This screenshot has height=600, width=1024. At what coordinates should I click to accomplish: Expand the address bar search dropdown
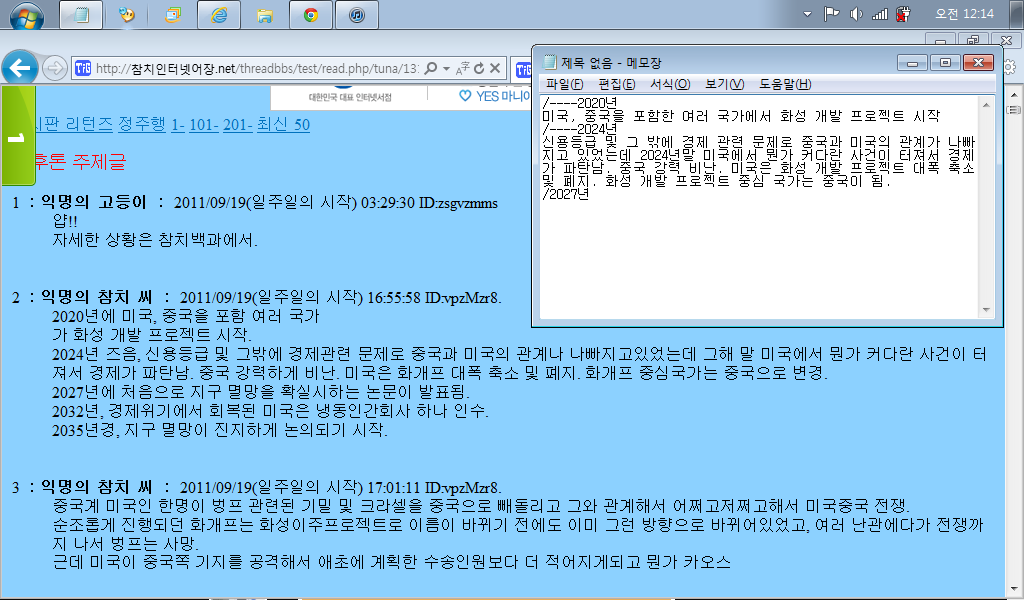(x=445, y=68)
